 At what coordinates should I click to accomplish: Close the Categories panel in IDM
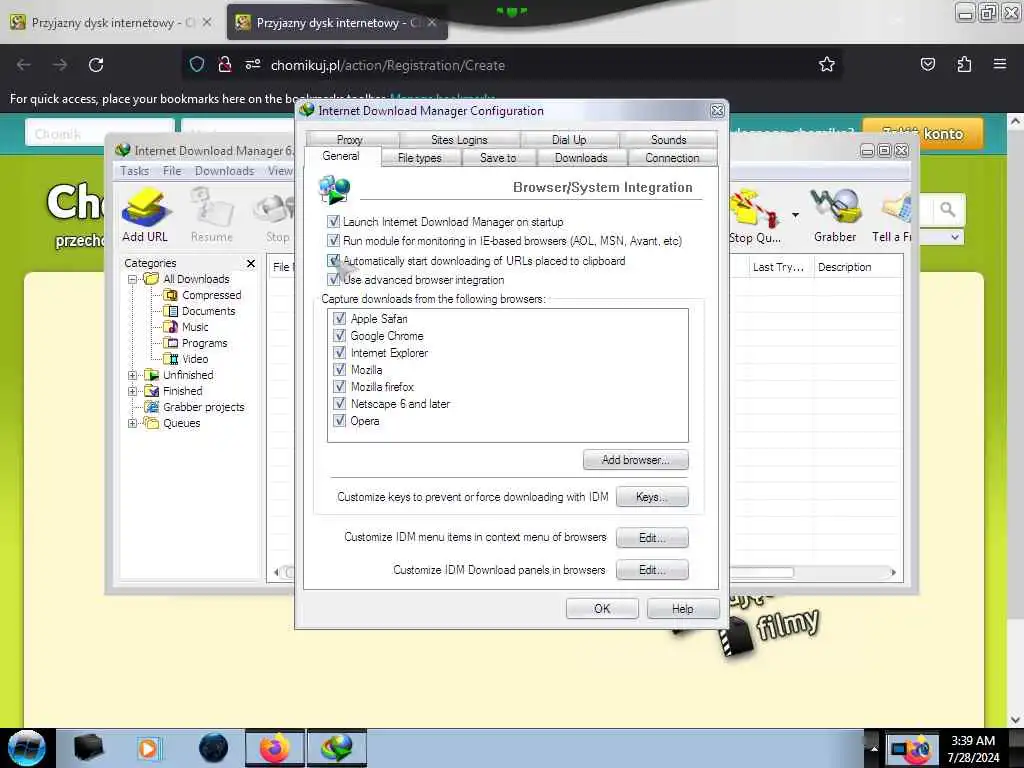pyautogui.click(x=251, y=263)
